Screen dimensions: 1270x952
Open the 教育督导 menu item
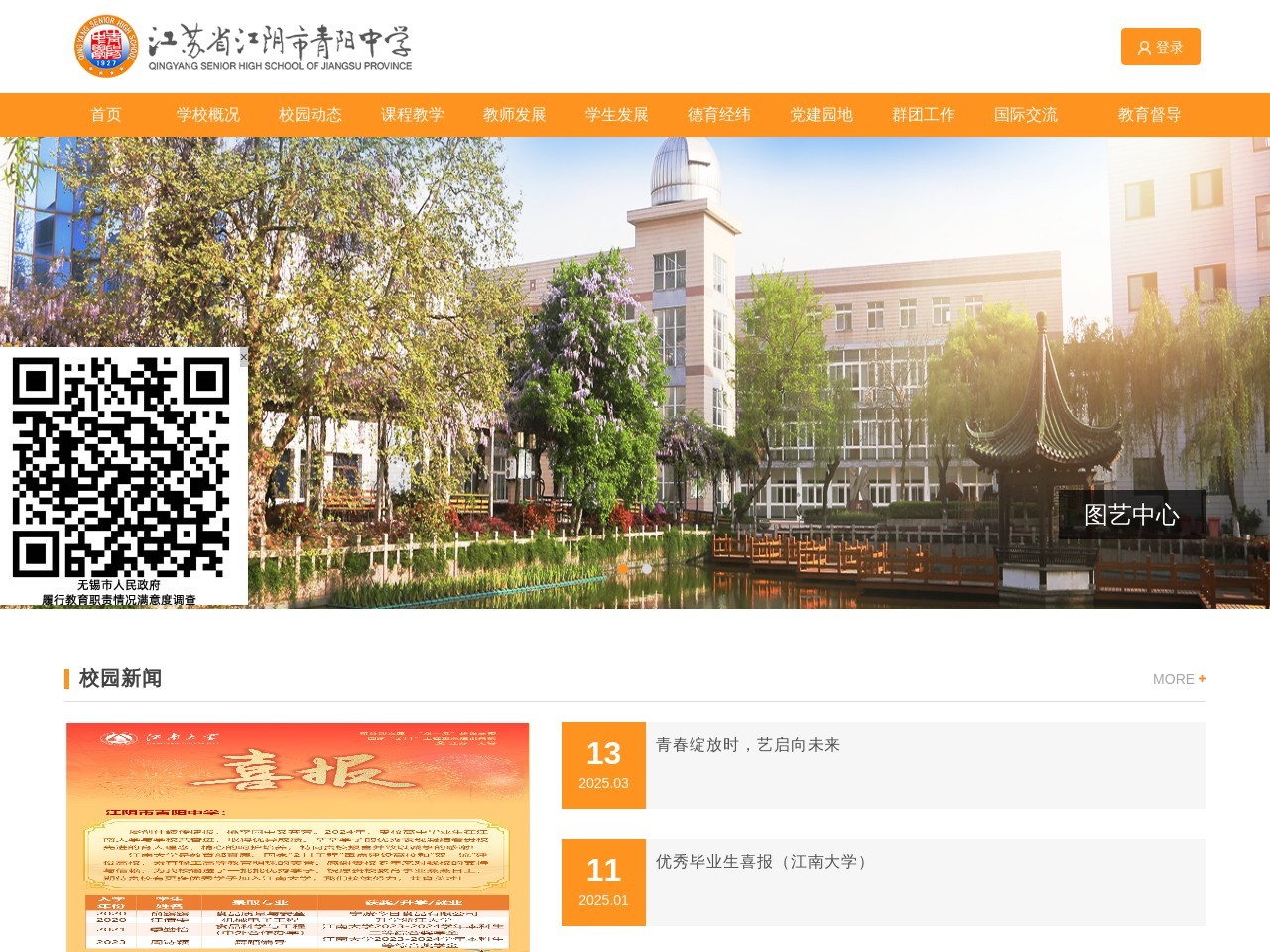tap(1150, 115)
